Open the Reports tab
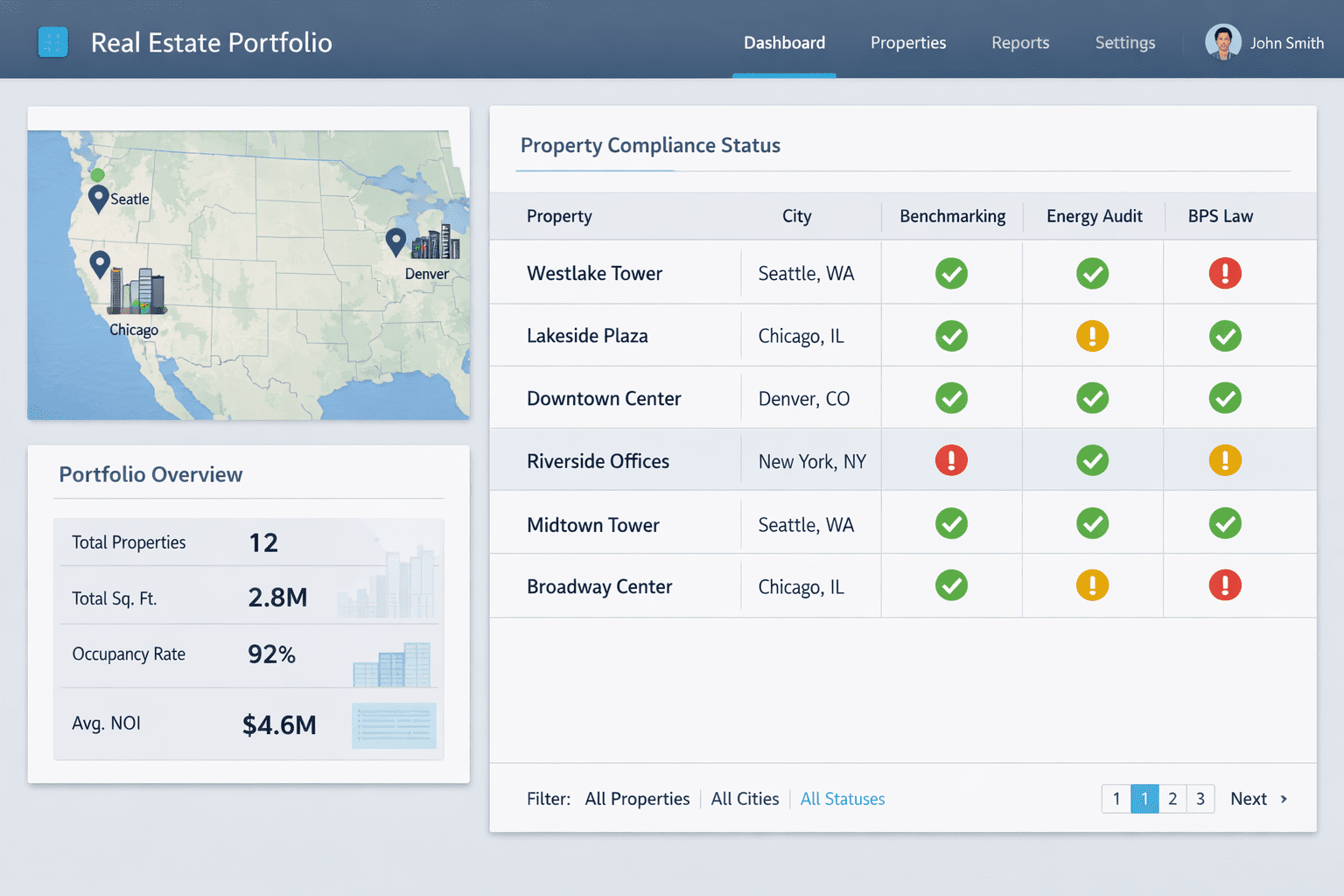 click(x=1019, y=43)
